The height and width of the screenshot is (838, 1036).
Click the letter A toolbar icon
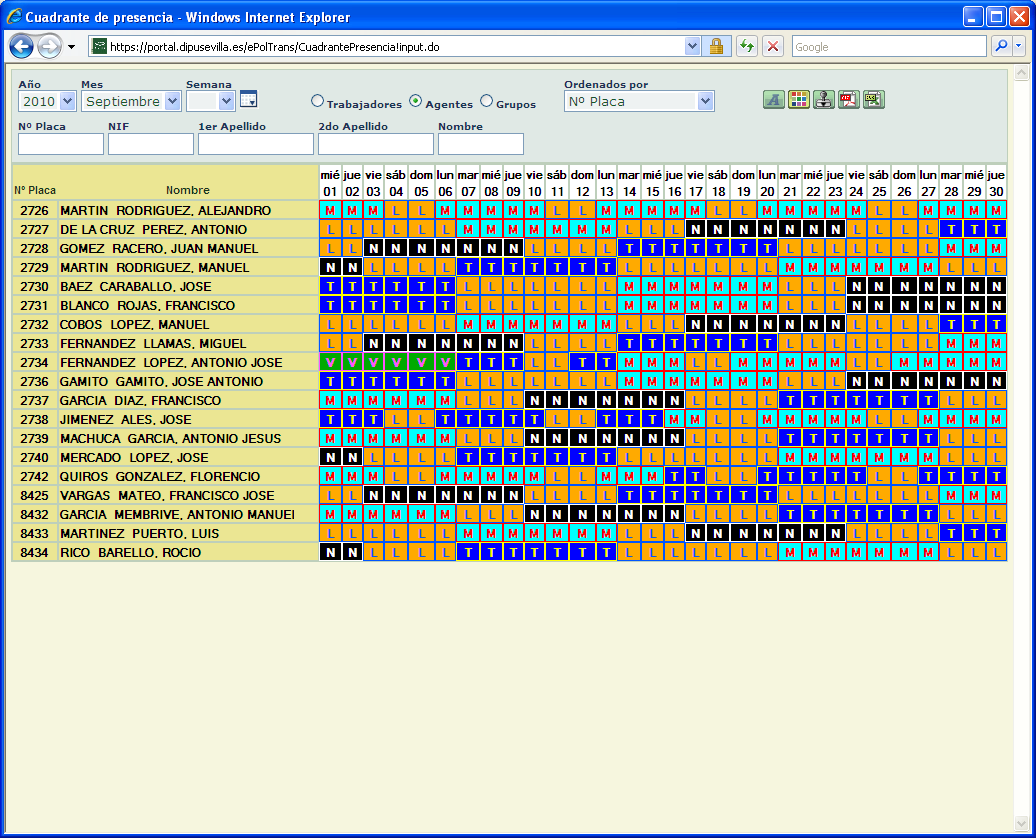773,99
